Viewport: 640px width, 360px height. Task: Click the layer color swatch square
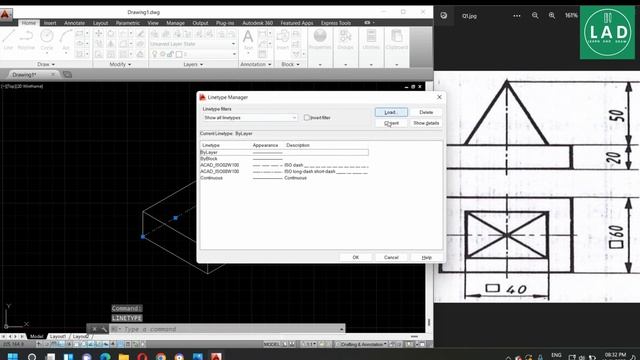click(x=179, y=54)
